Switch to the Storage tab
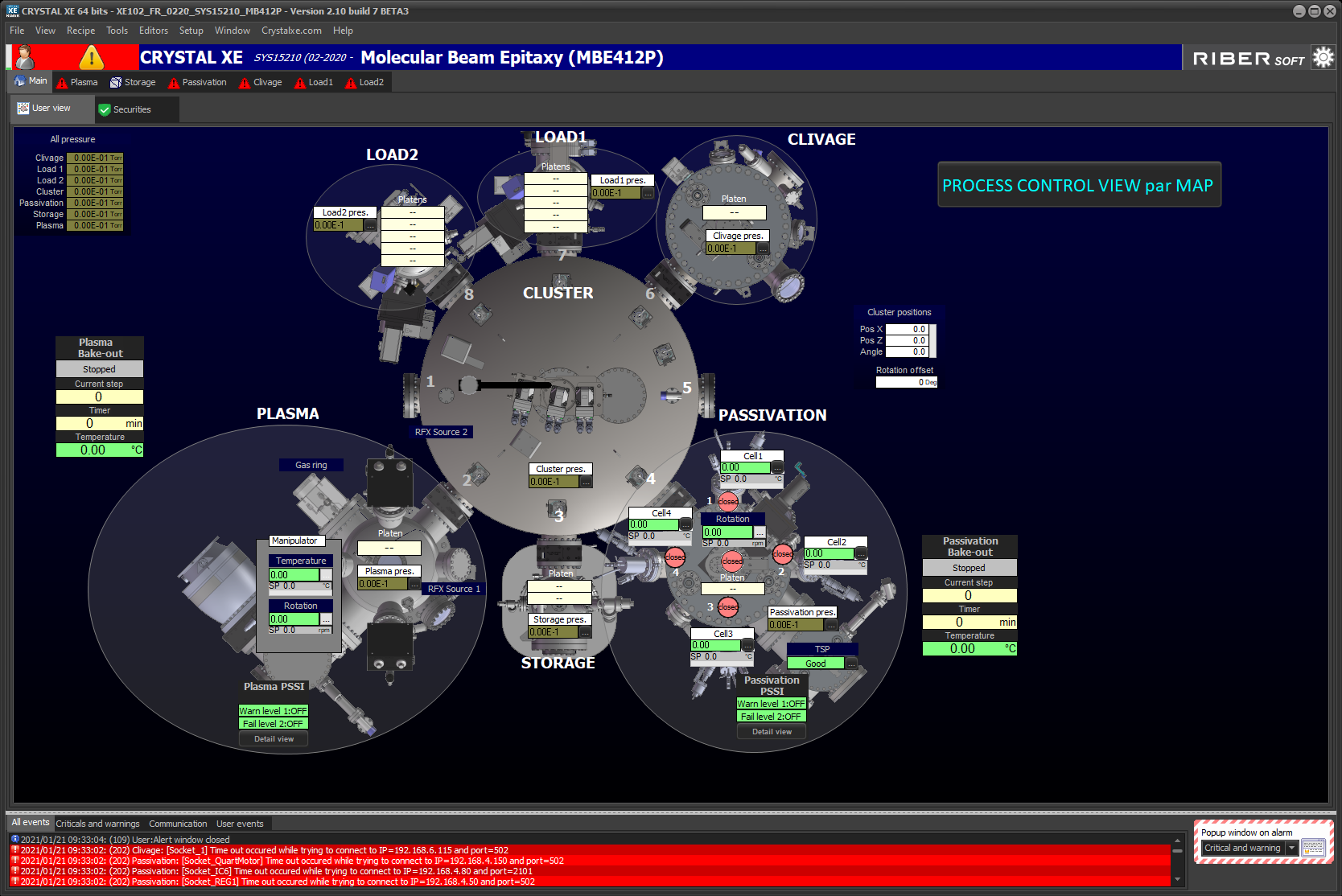The width and height of the screenshot is (1342, 896). (x=134, y=82)
